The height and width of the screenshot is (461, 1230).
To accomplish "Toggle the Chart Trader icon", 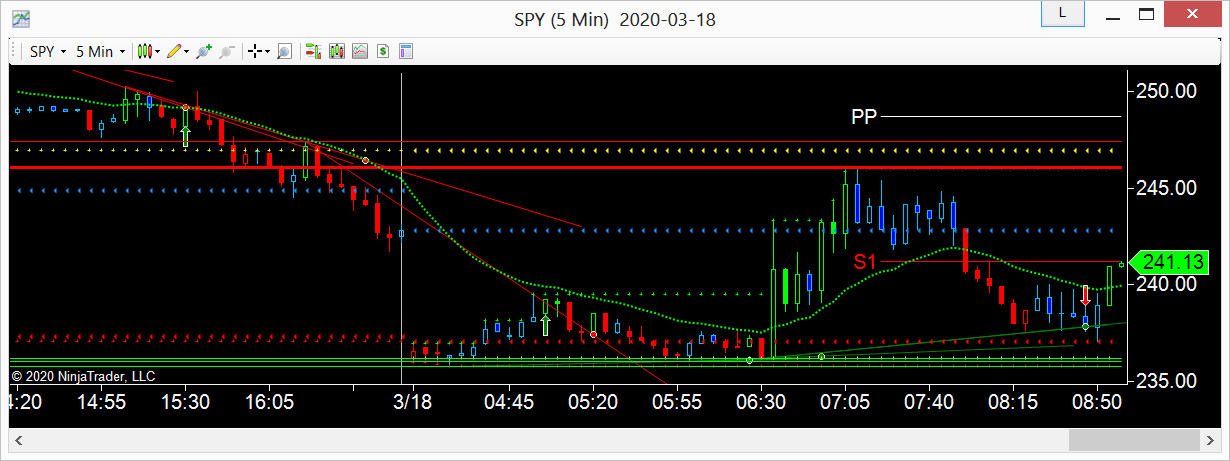I will pyautogui.click(x=313, y=51).
